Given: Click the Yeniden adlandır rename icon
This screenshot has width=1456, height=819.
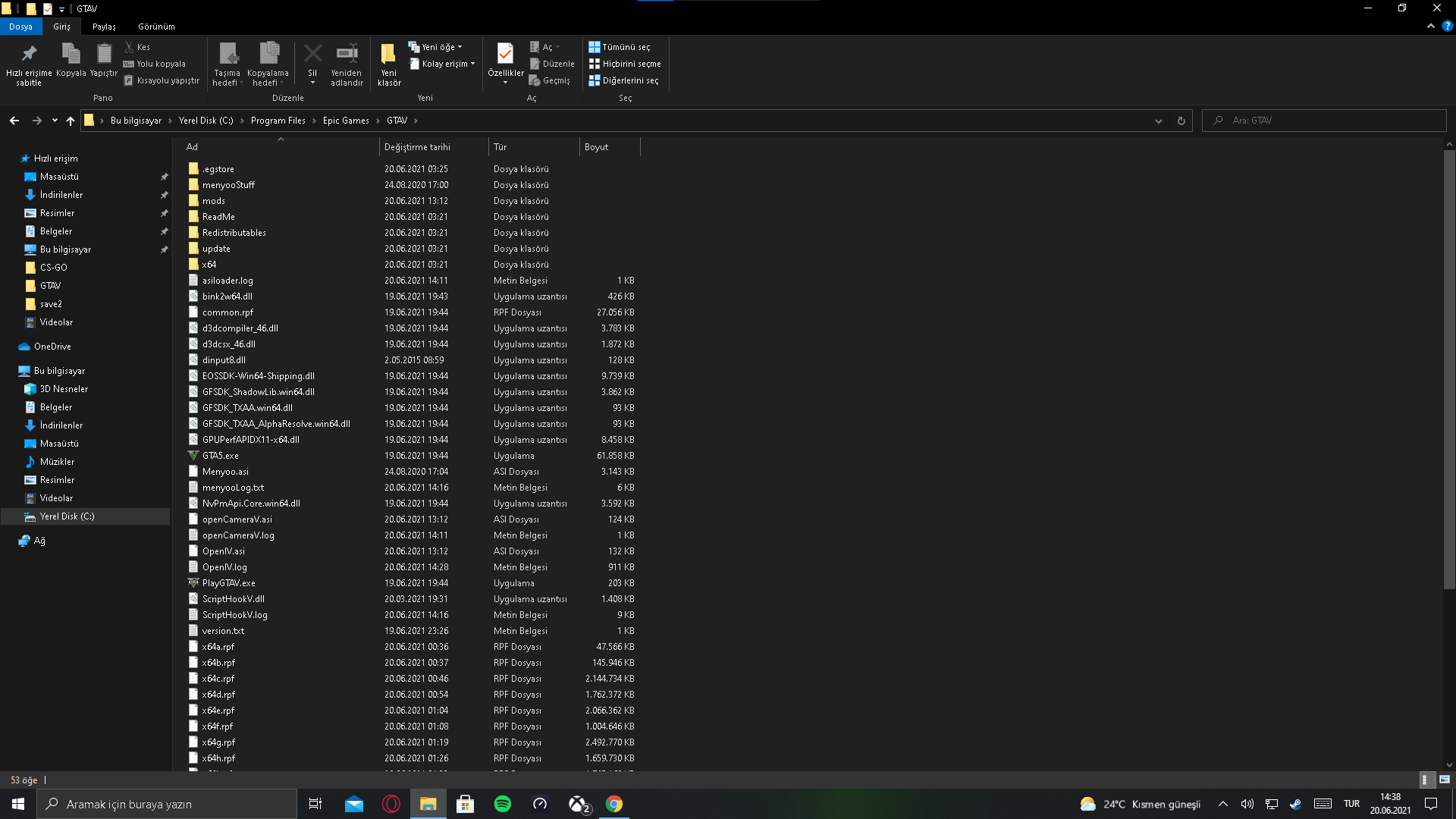Looking at the screenshot, I should pos(347,54).
